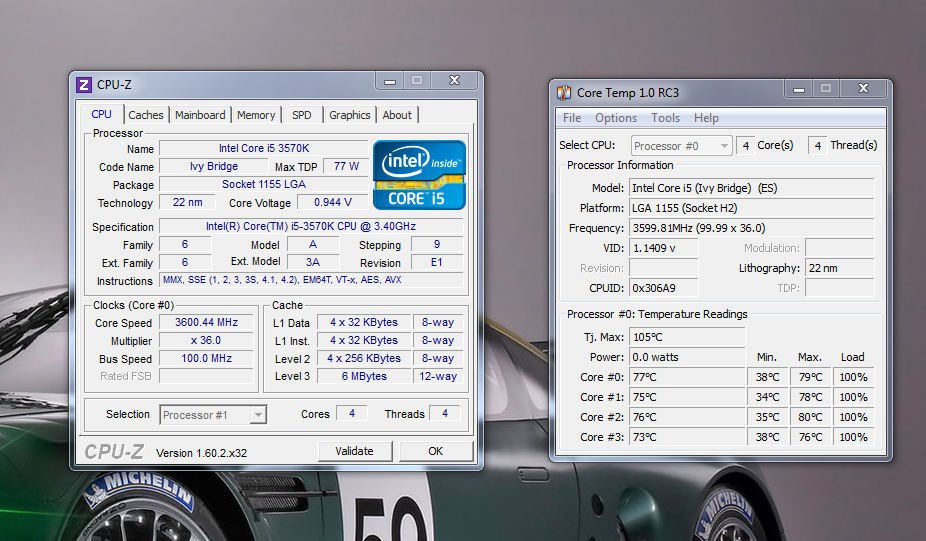Click the empty Rated FSB field
Screen dimensions: 926x541
207,376
